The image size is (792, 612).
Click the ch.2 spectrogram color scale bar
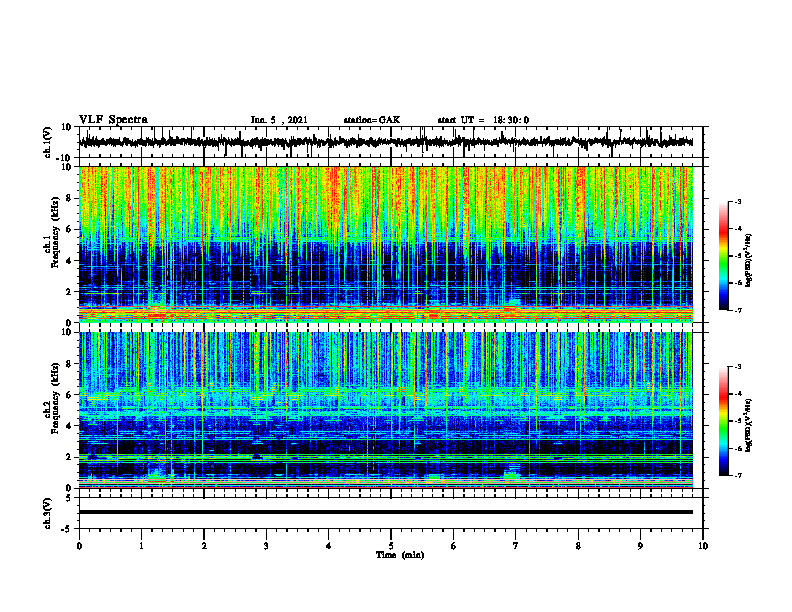coord(724,421)
